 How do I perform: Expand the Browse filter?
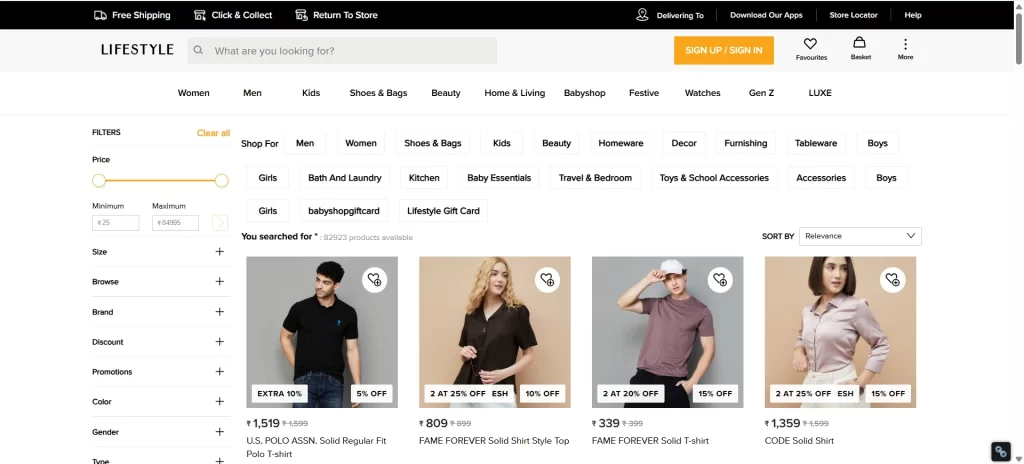pos(219,282)
